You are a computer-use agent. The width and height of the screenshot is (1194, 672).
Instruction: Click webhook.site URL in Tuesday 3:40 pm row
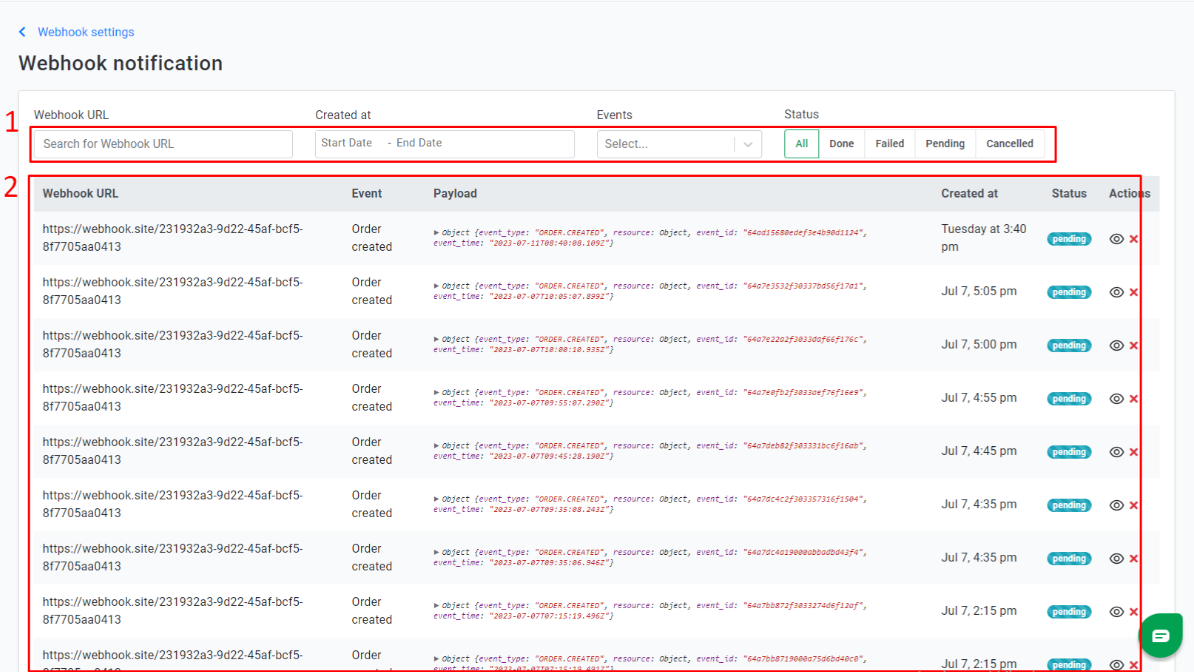tap(173, 238)
